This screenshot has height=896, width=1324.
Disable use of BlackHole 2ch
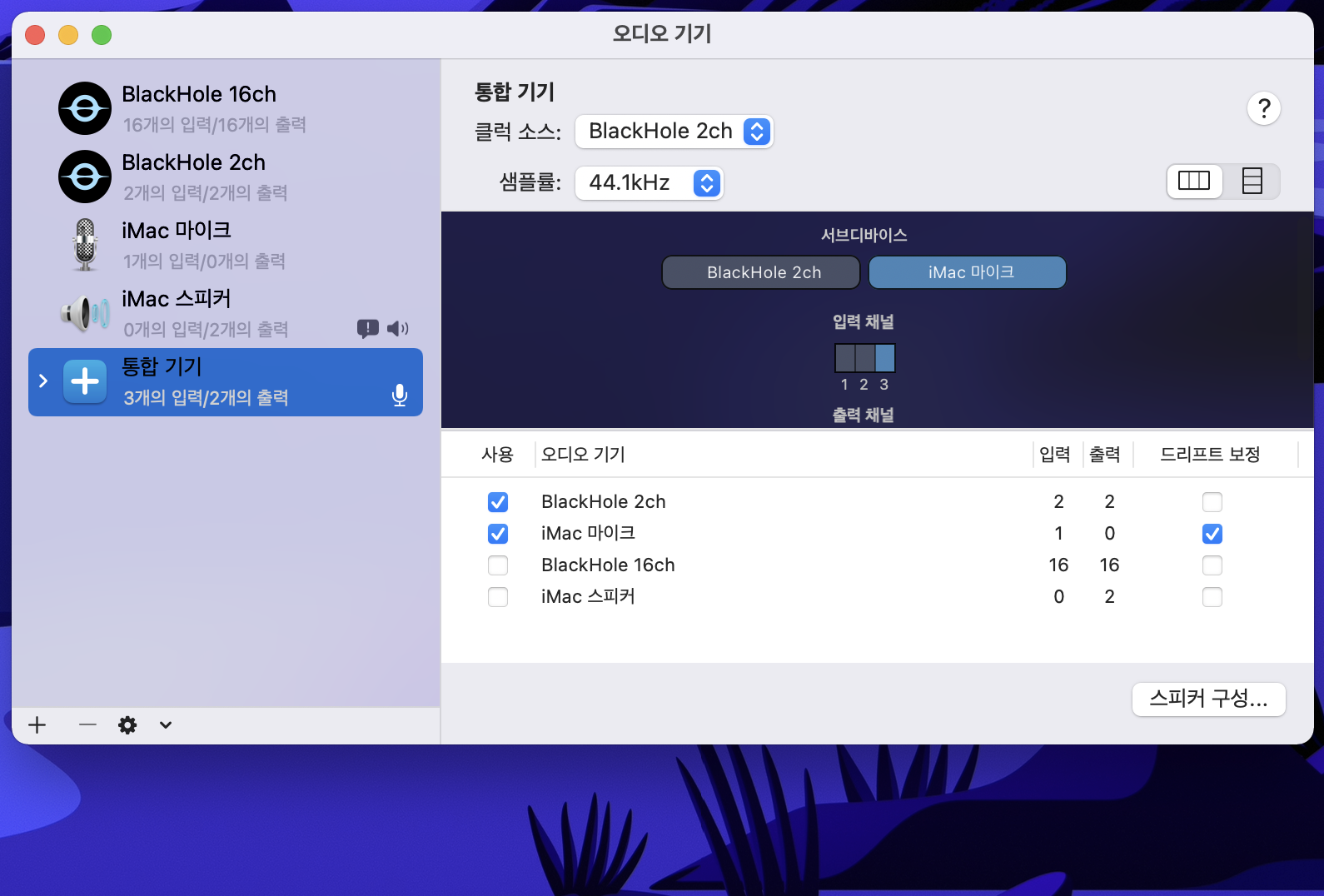click(x=498, y=502)
